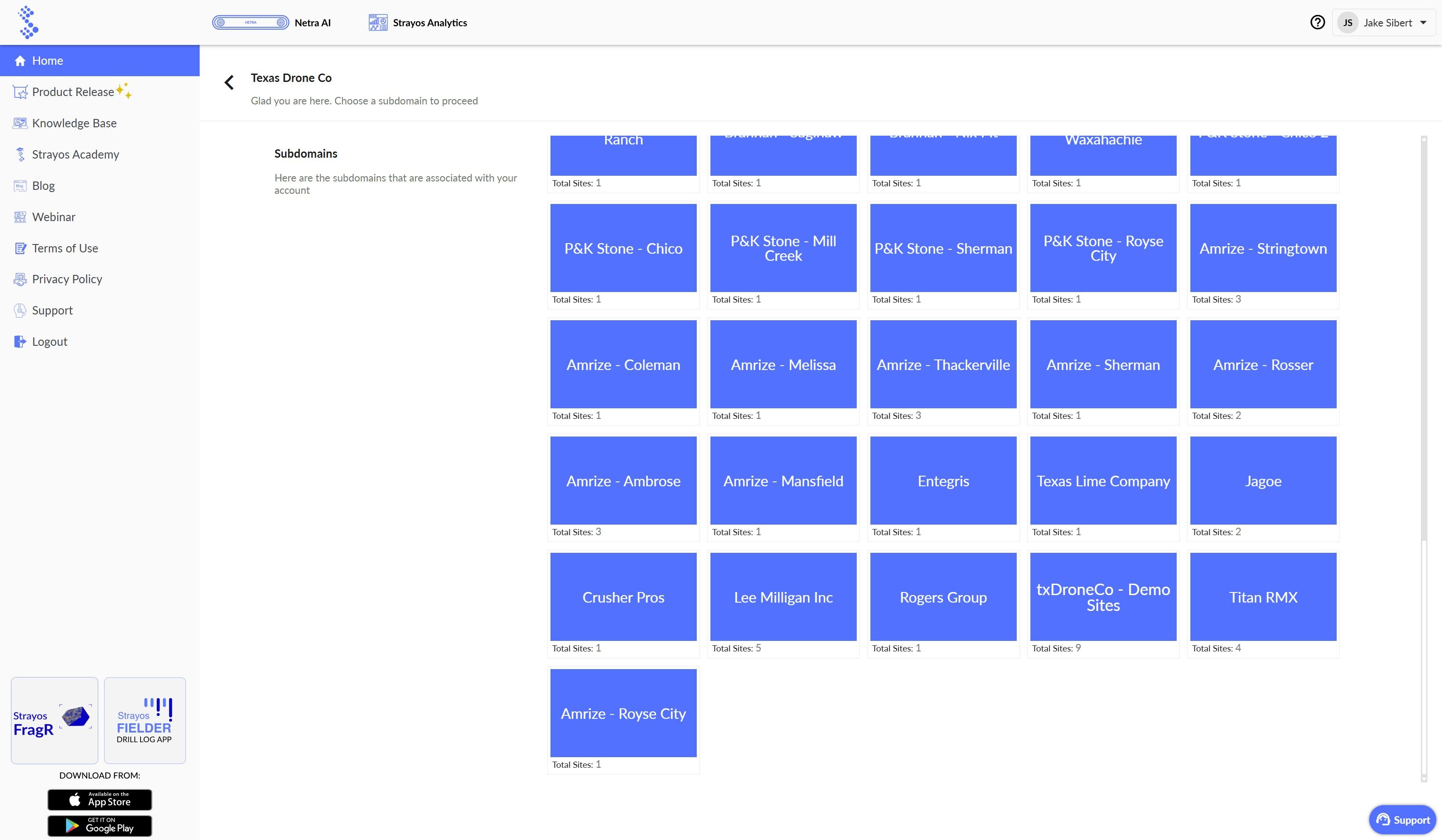This screenshot has height=840, width=1442.
Task: Open the Blog menu item
Action: [100, 186]
